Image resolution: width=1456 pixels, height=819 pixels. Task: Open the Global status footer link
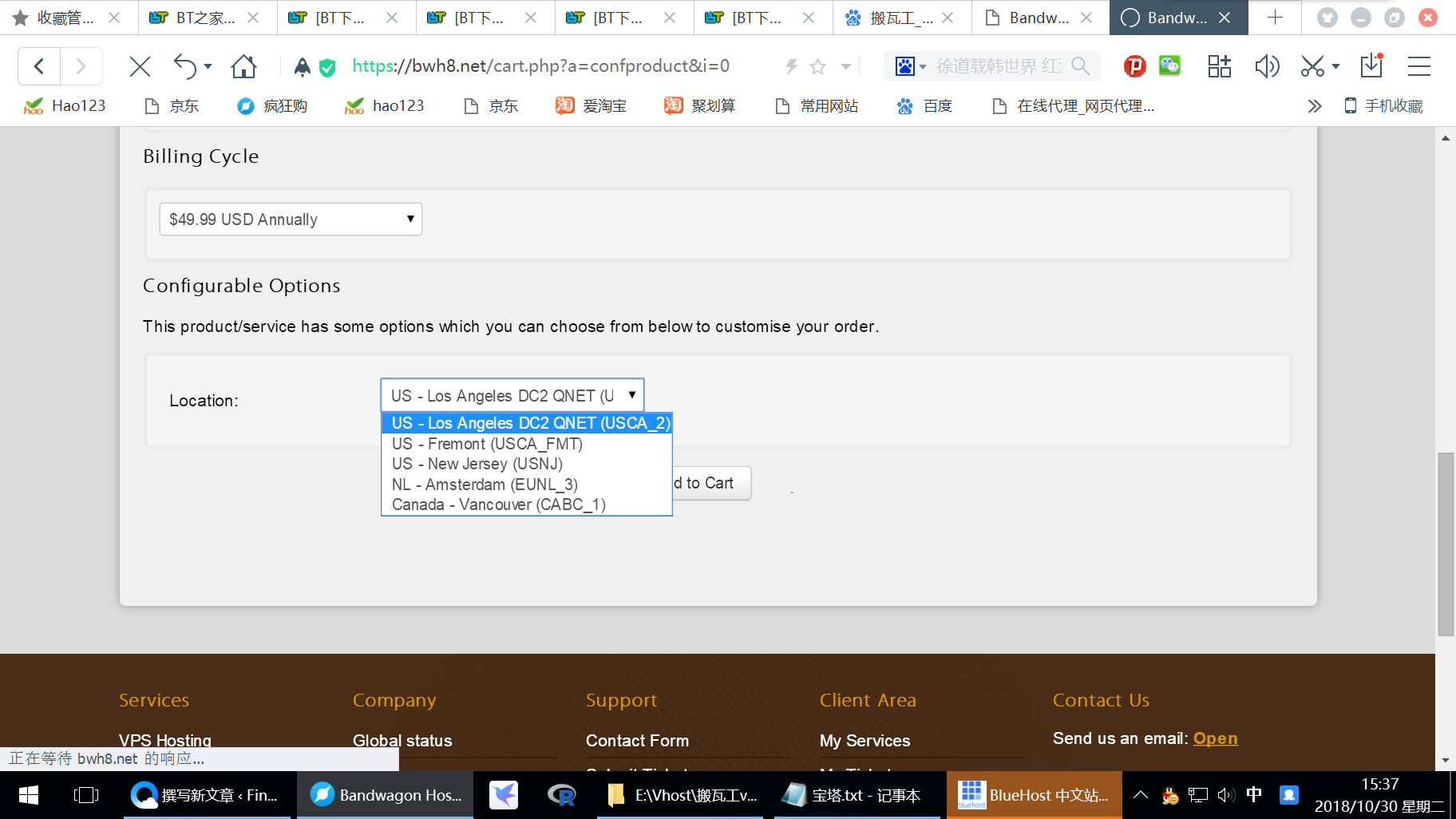click(x=402, y=741)
